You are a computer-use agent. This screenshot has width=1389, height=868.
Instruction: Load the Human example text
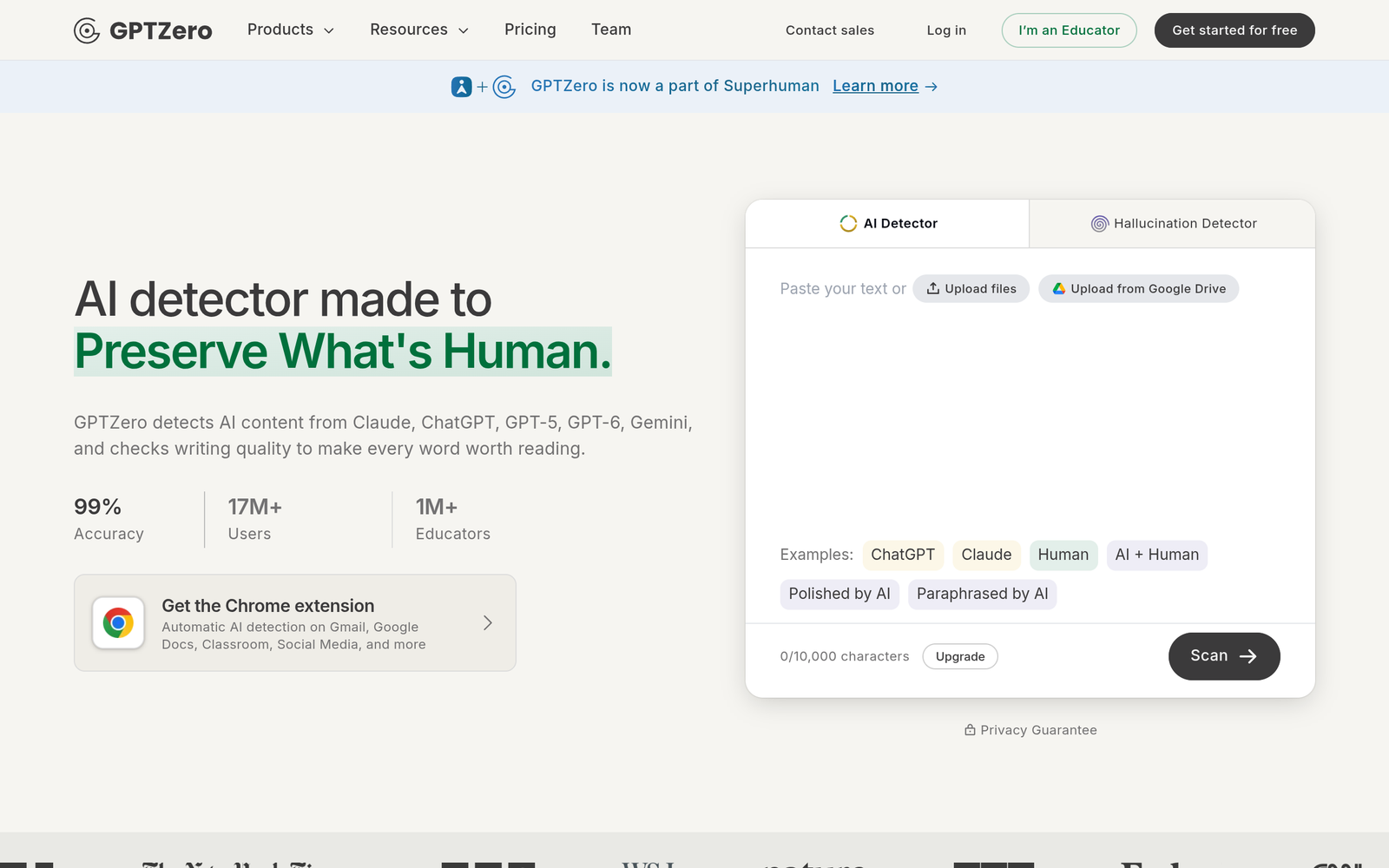pos(1063,555)
